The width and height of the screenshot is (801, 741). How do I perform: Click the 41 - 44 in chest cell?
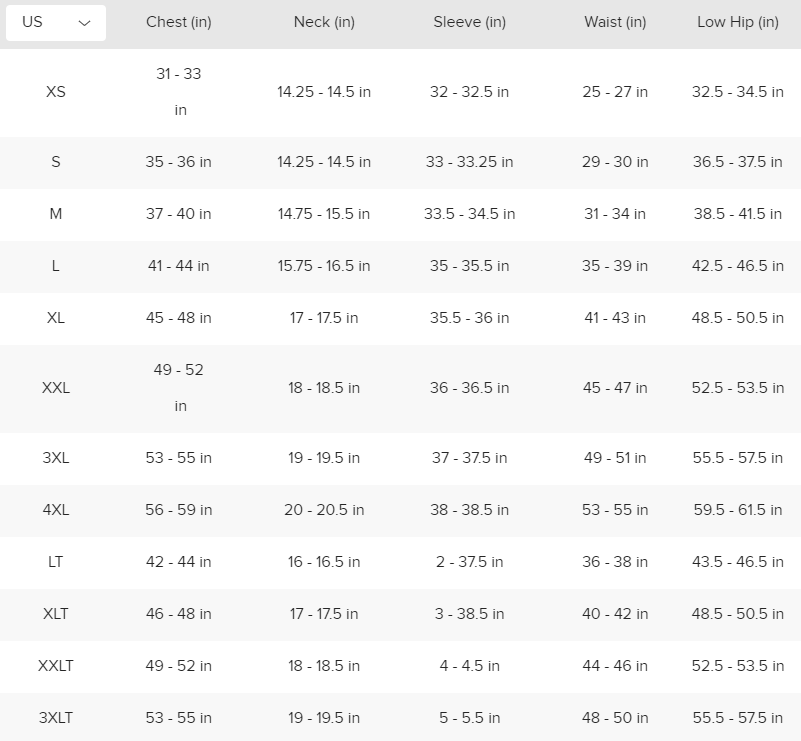click(179, 266)
